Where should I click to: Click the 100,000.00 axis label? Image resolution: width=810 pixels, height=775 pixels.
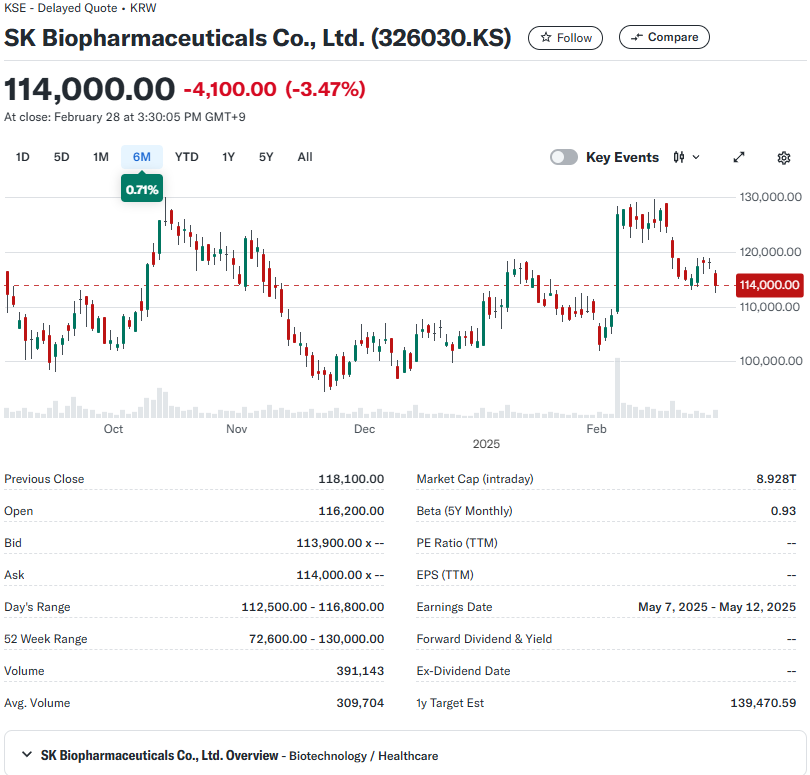pos(770,361)
